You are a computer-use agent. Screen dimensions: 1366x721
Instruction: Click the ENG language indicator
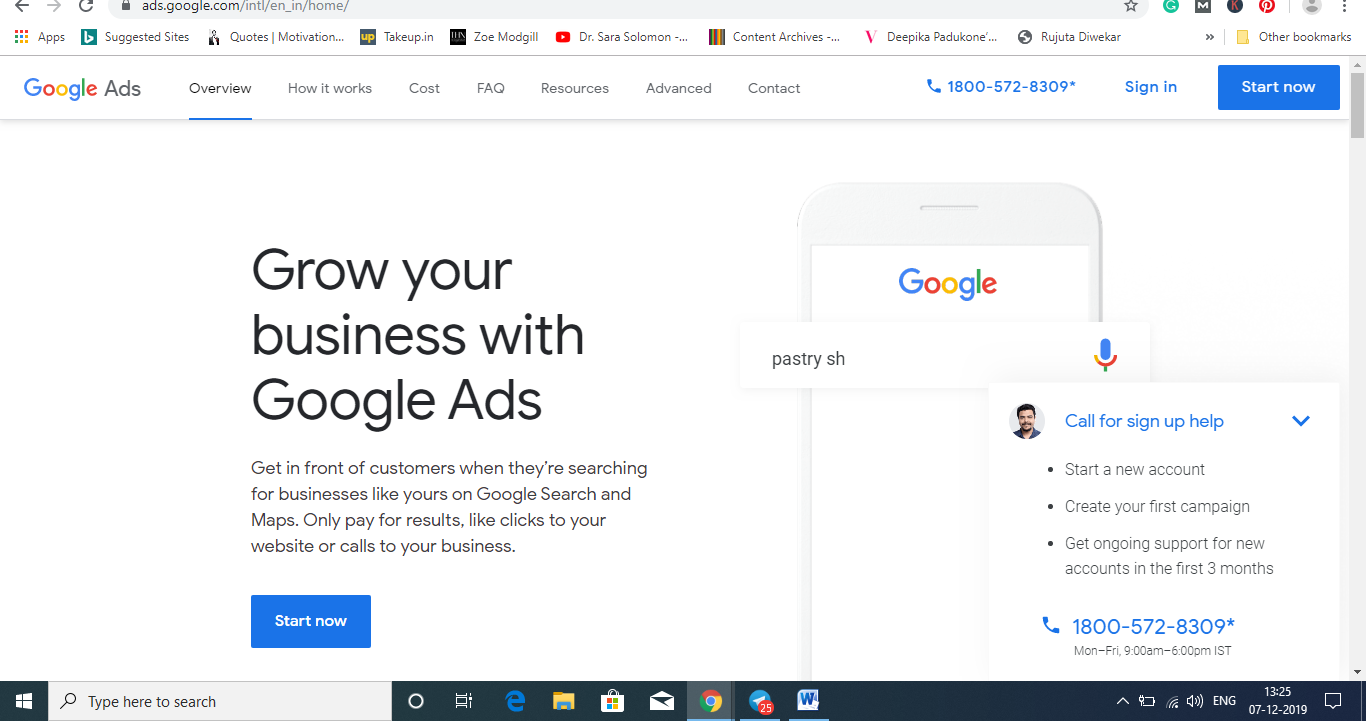click(1225, 701)
